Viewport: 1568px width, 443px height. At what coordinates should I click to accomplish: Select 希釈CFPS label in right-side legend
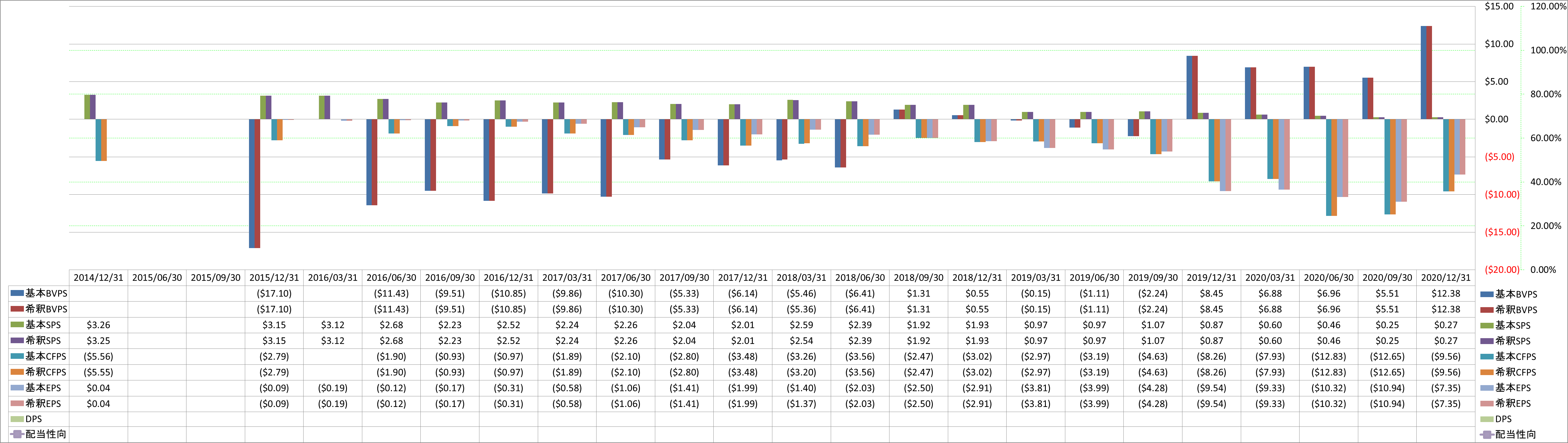[1516, 372]
